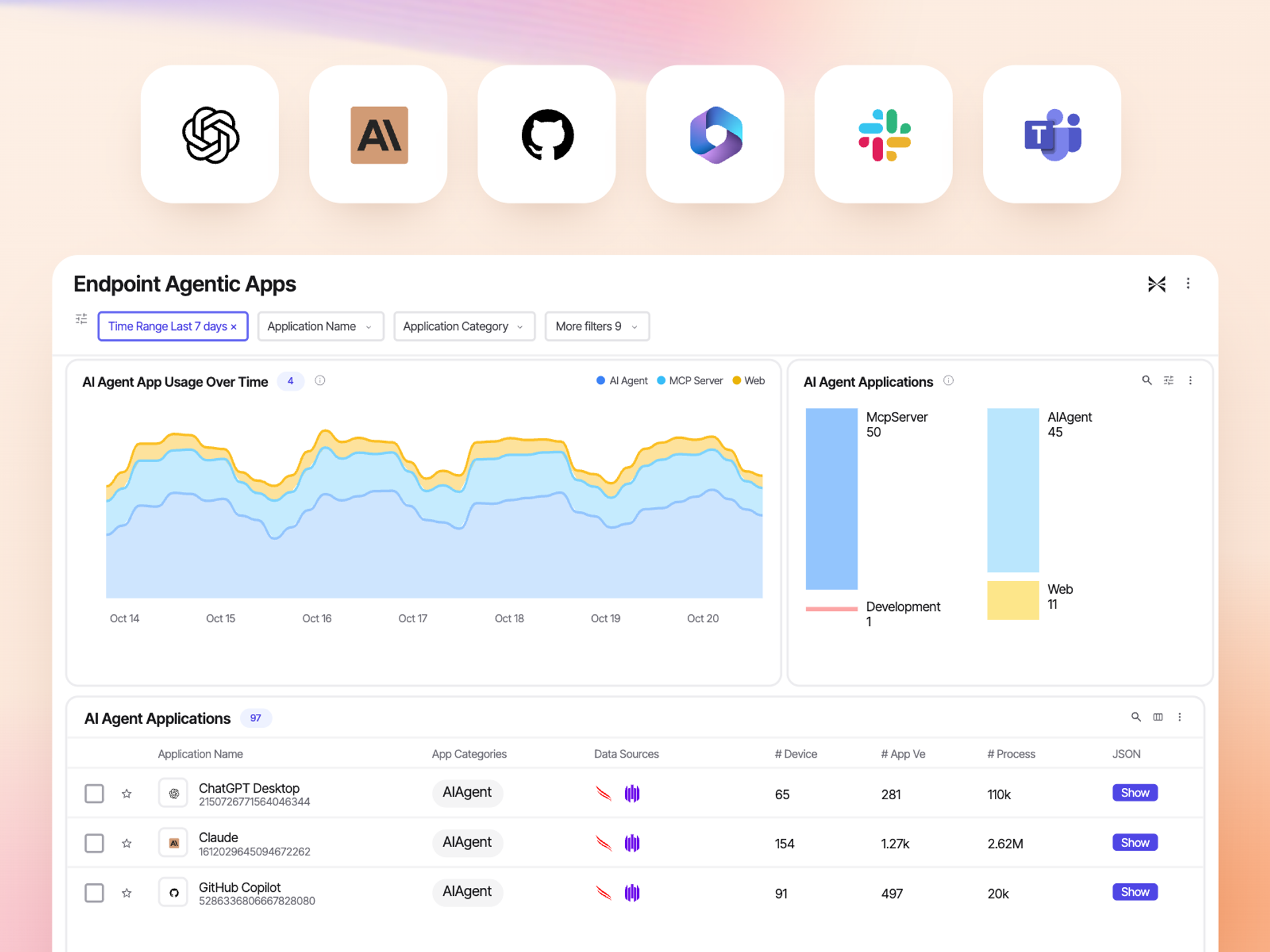Check the Claude row checkbox

(95, 843)
